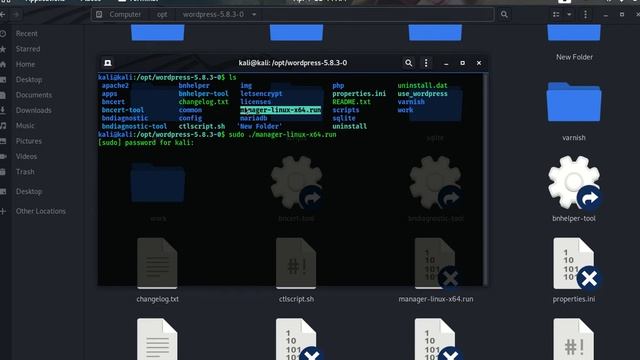Image resolution: width=640 pixels, height=360 pixels.
Task: Click README.txt in the terminal listing
Action: (x=351, y=102)
